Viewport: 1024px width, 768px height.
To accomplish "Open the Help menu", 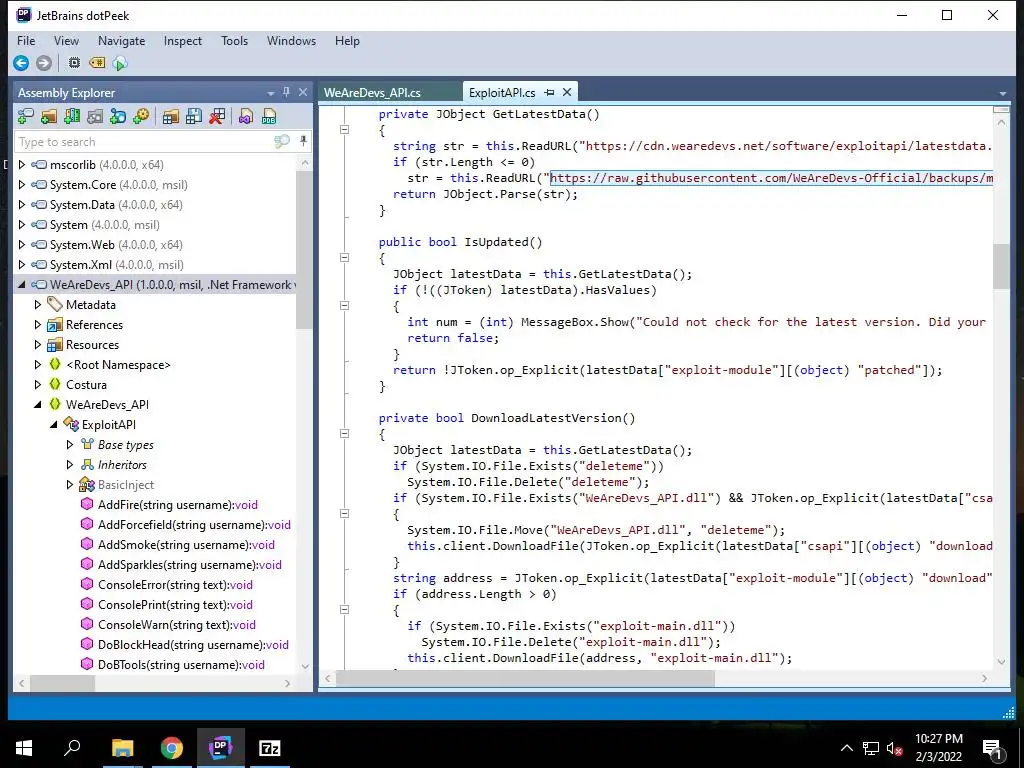I will (x=347, y=40).
